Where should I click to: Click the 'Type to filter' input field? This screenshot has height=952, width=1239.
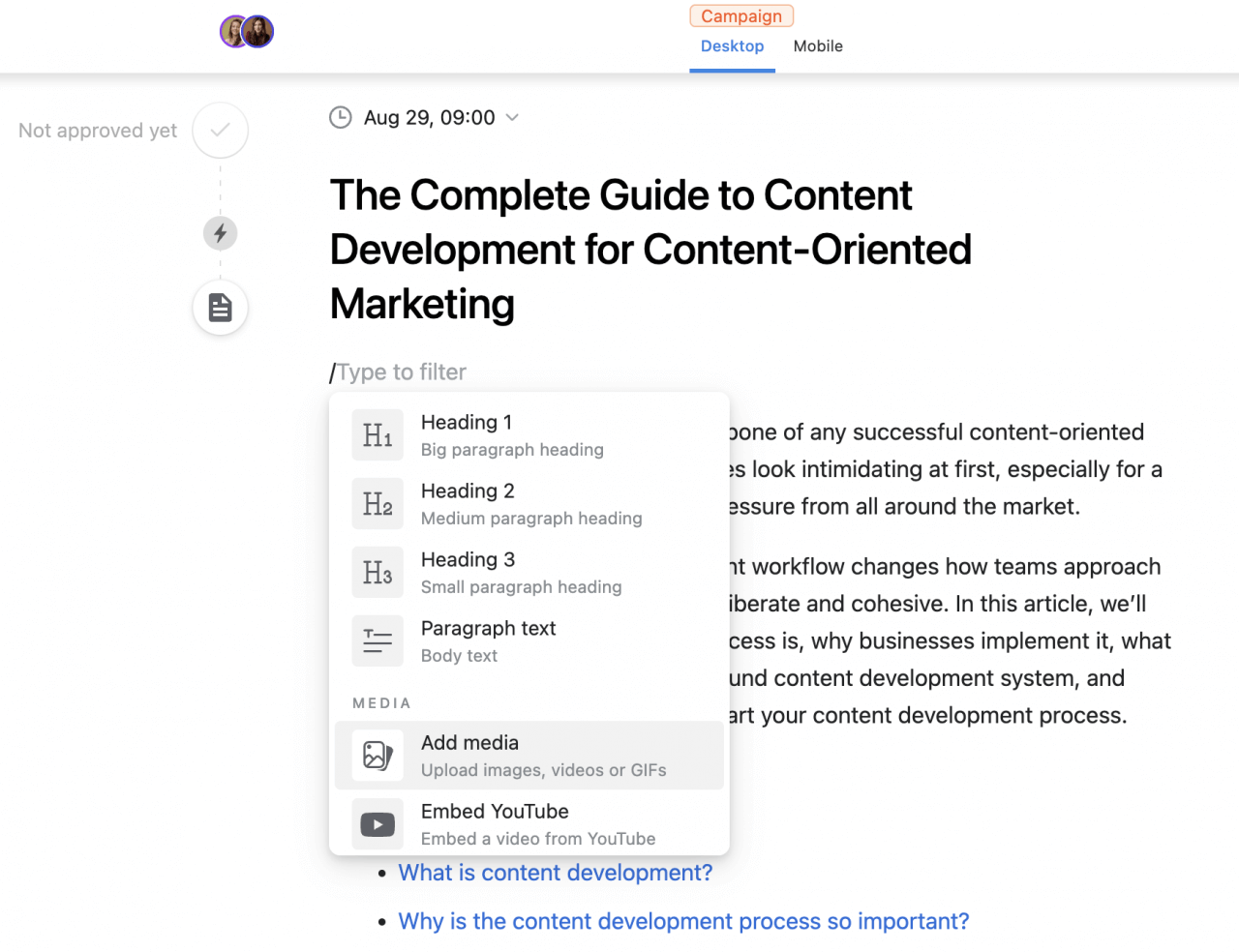click(401, 372)
